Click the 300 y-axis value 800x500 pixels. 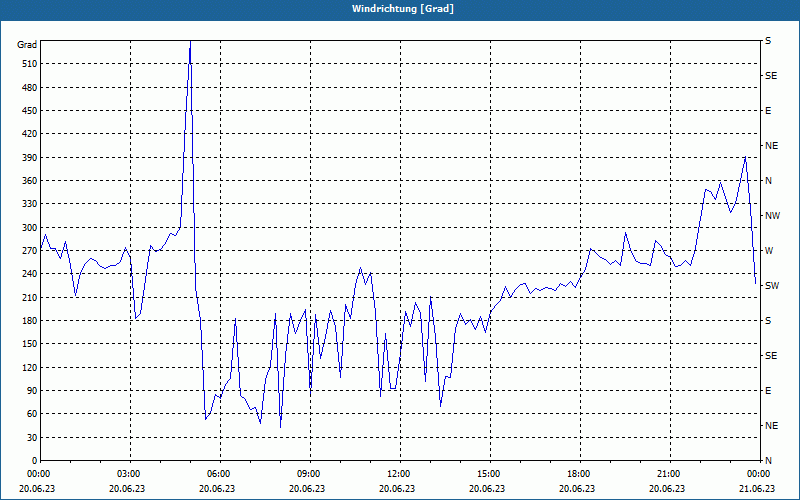pos(30,228)
